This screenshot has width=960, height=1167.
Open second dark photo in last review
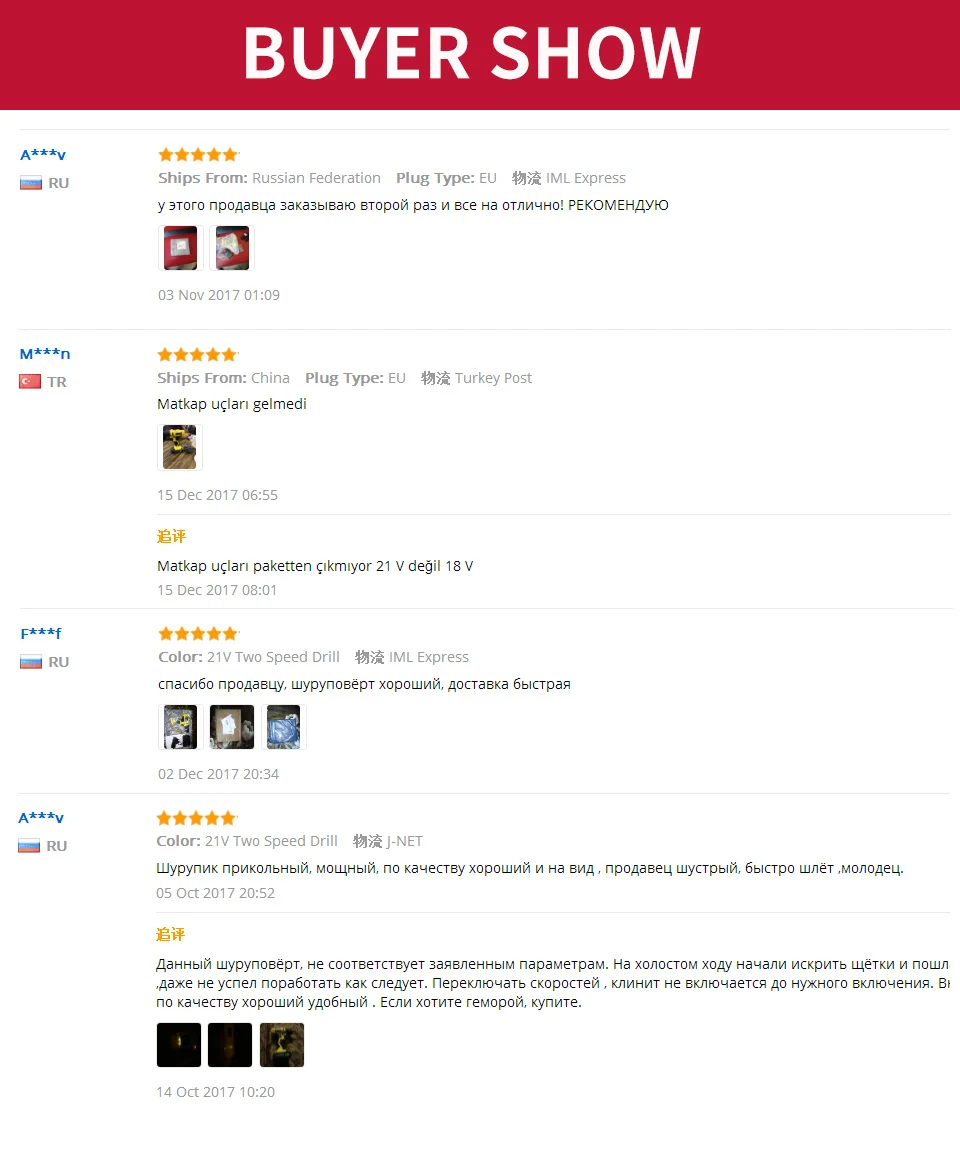pos(230,1045)
